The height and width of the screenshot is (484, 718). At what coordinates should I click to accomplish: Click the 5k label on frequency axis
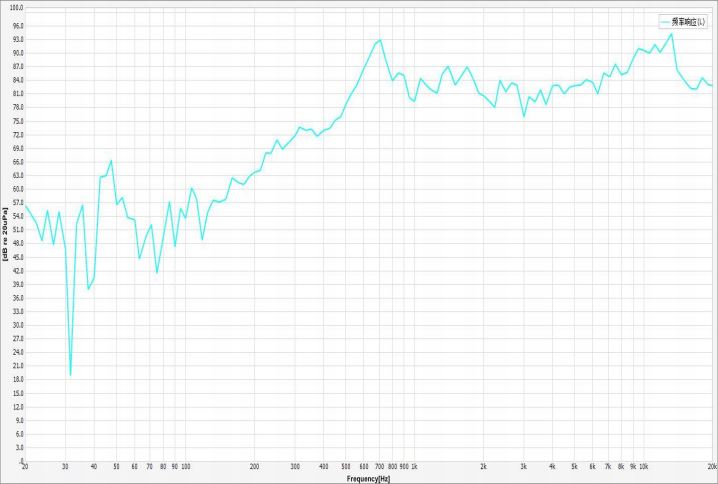[574, 467]
